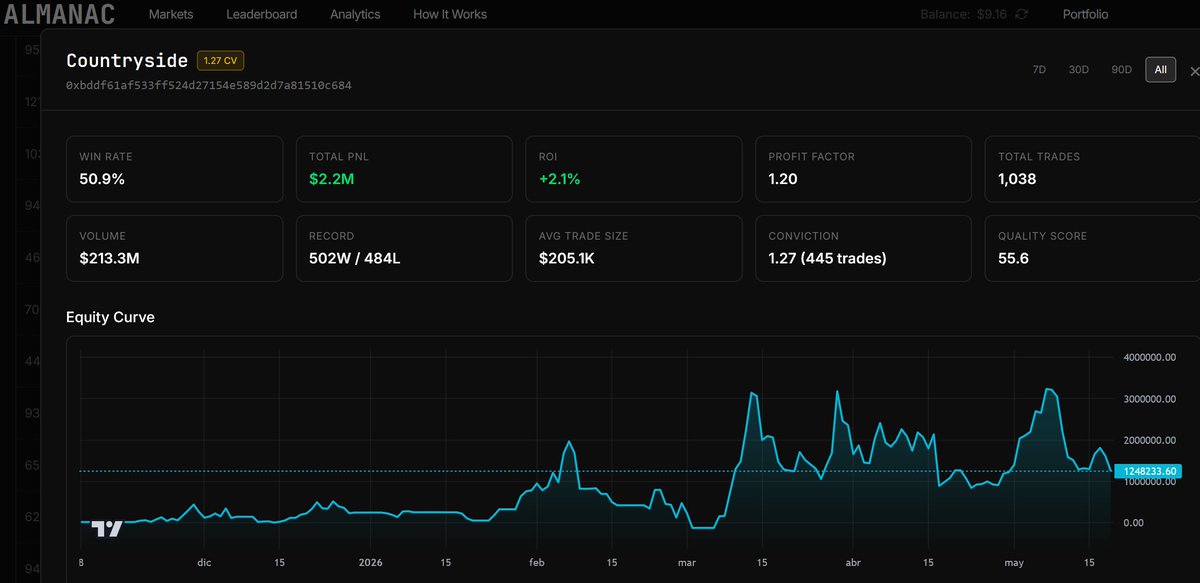Image resolution: width=1200 pixels, height=583 pixels.
Task: Click the 3000000.00 axis label
Action: tap(1150, 399)
